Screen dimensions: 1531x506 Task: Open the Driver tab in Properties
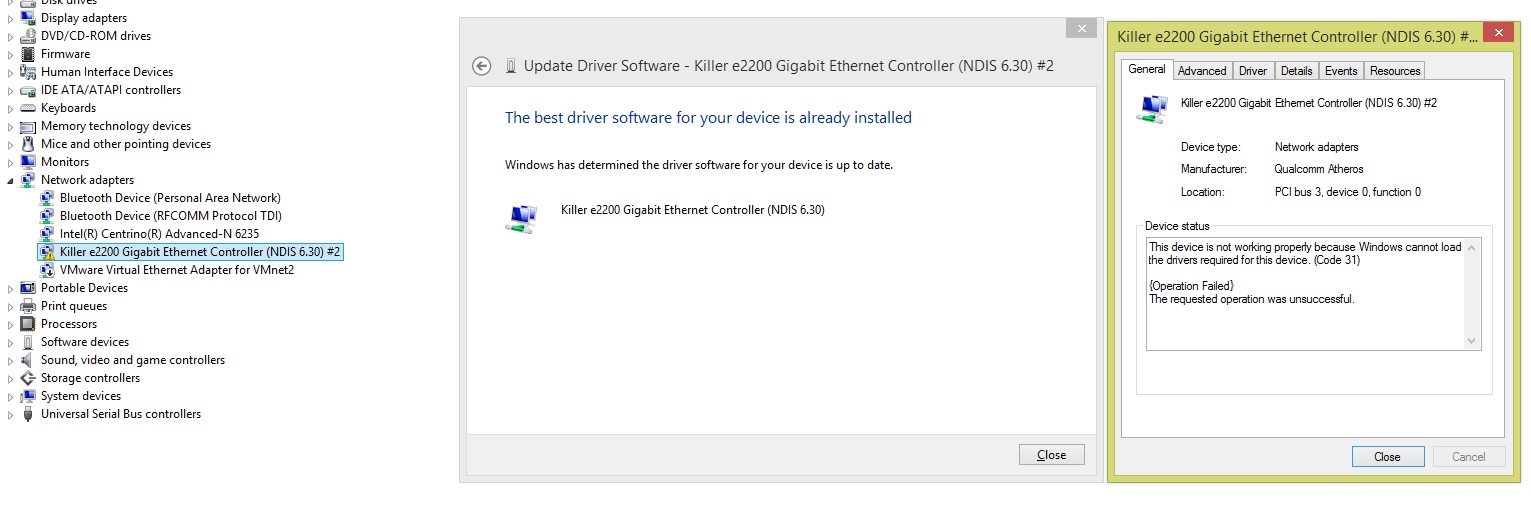pos(1253,71)
